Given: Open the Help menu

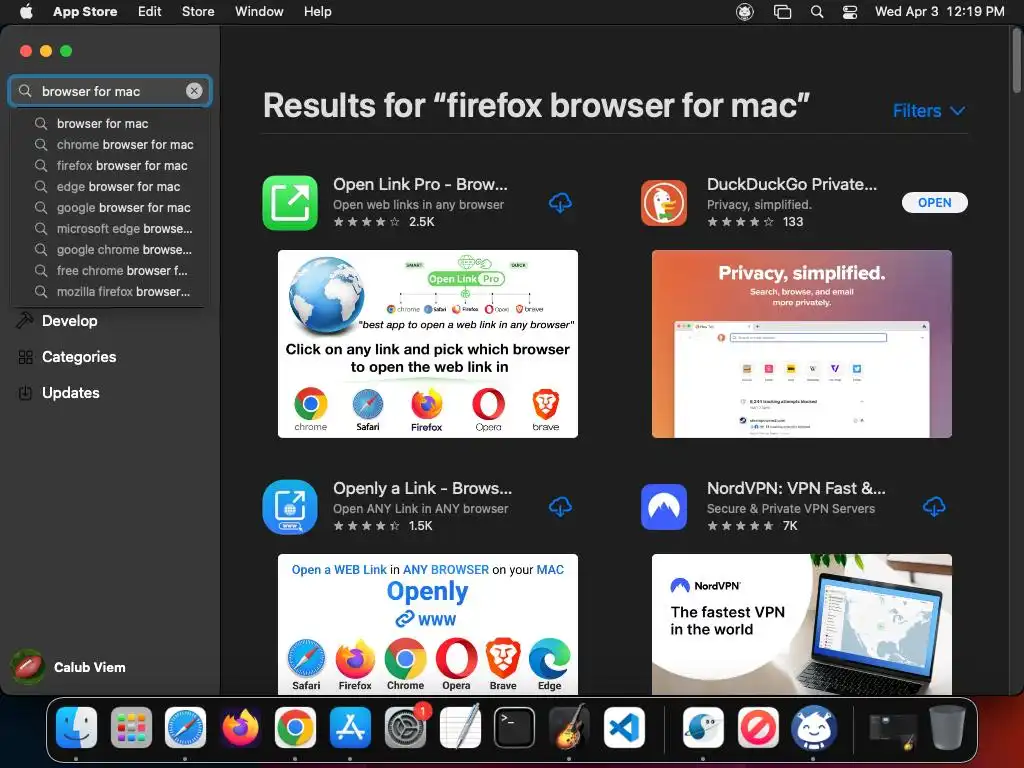Looking at the screenshot, I should [317, 12].
